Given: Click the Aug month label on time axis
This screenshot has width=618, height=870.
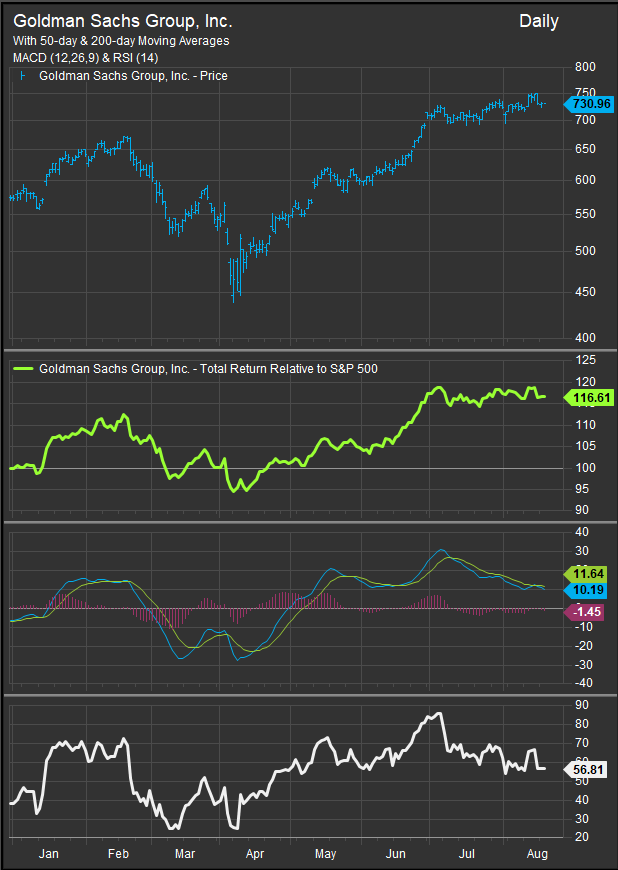Looking at the screenshot, I should pos(534,856).
